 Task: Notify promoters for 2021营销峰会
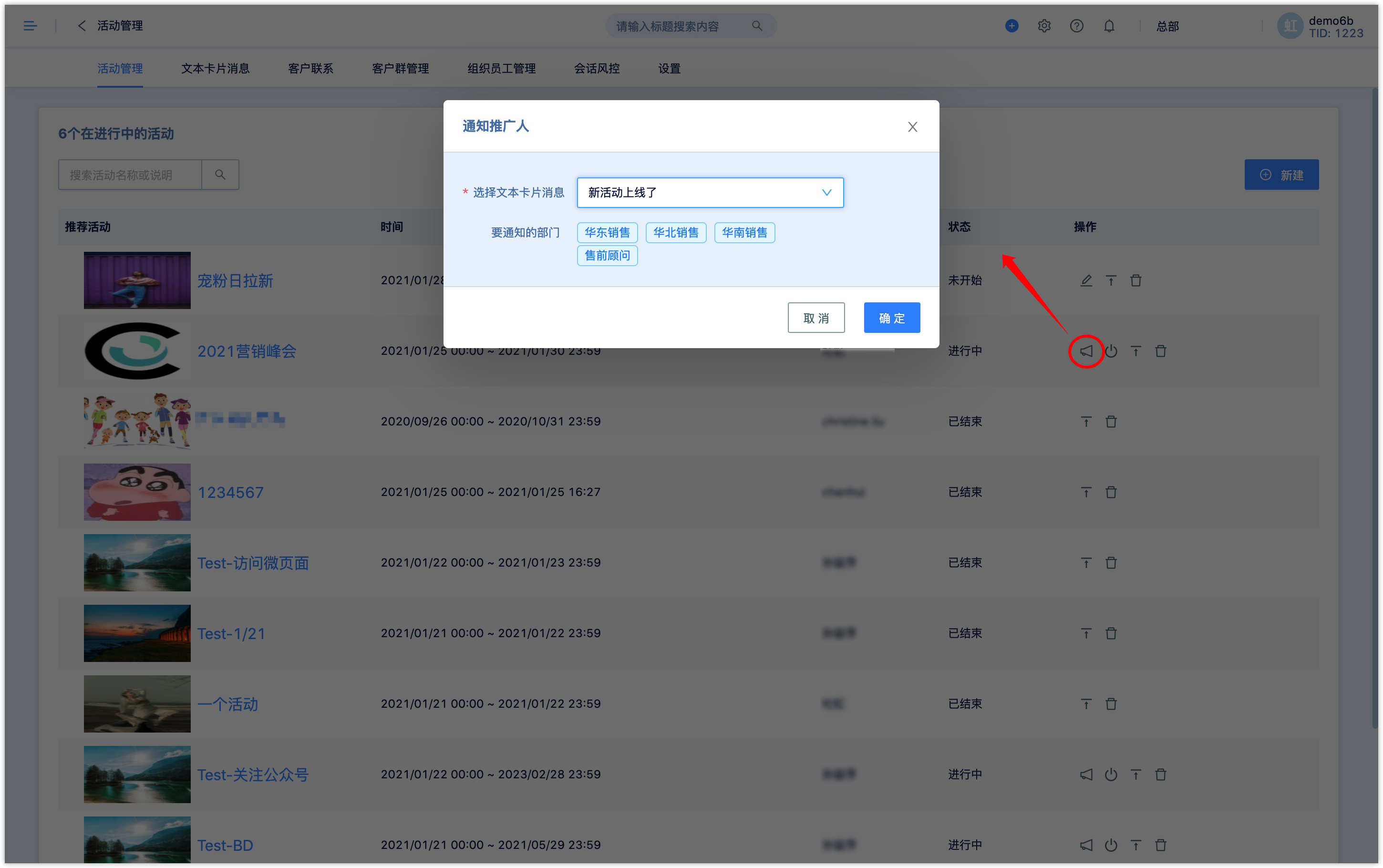click(1086, 351)
